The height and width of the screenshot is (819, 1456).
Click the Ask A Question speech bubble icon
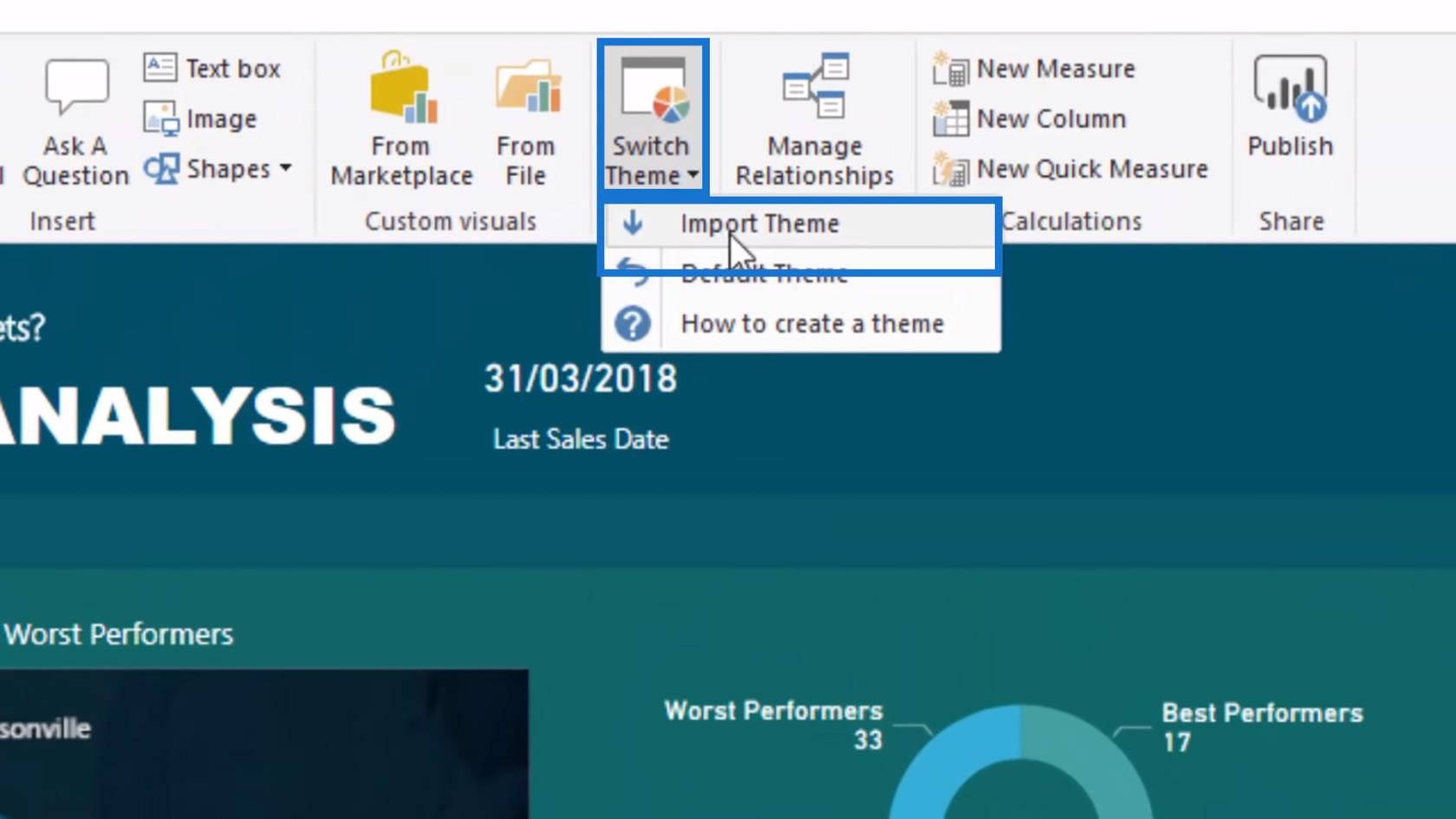[76, 87]
